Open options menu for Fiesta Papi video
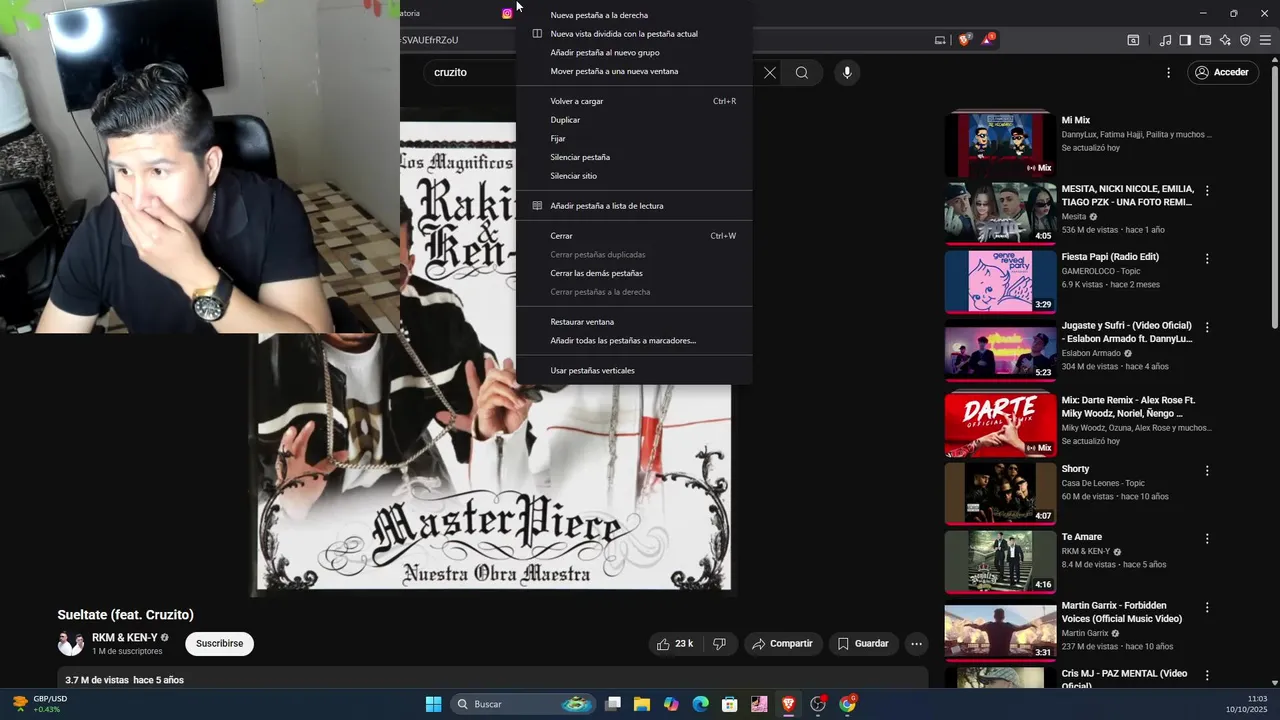 [1207, 258]
